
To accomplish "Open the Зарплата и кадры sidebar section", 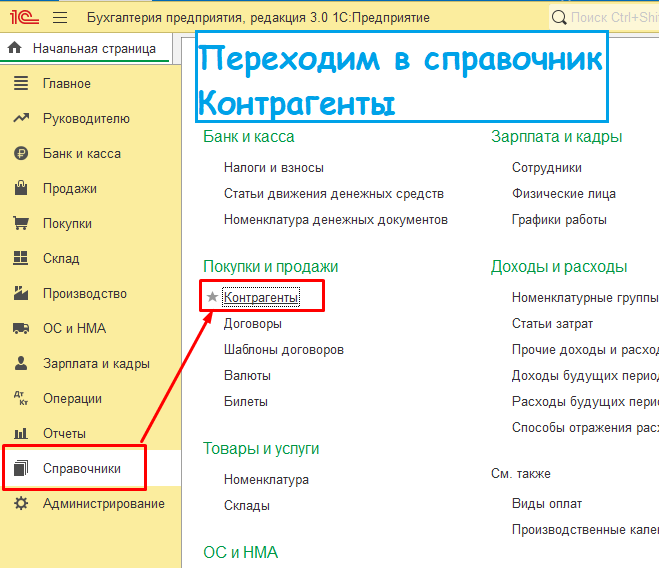I will 96,363.
